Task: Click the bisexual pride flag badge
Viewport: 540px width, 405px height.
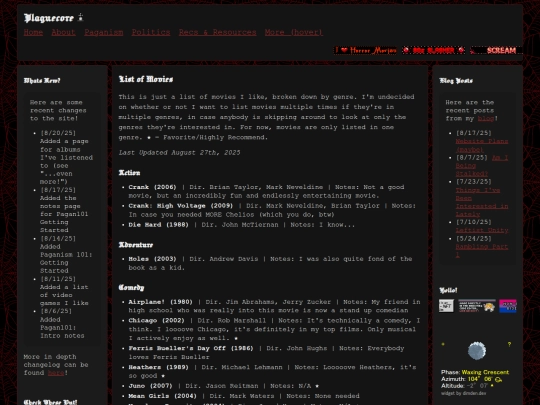Action: point(508,306)
